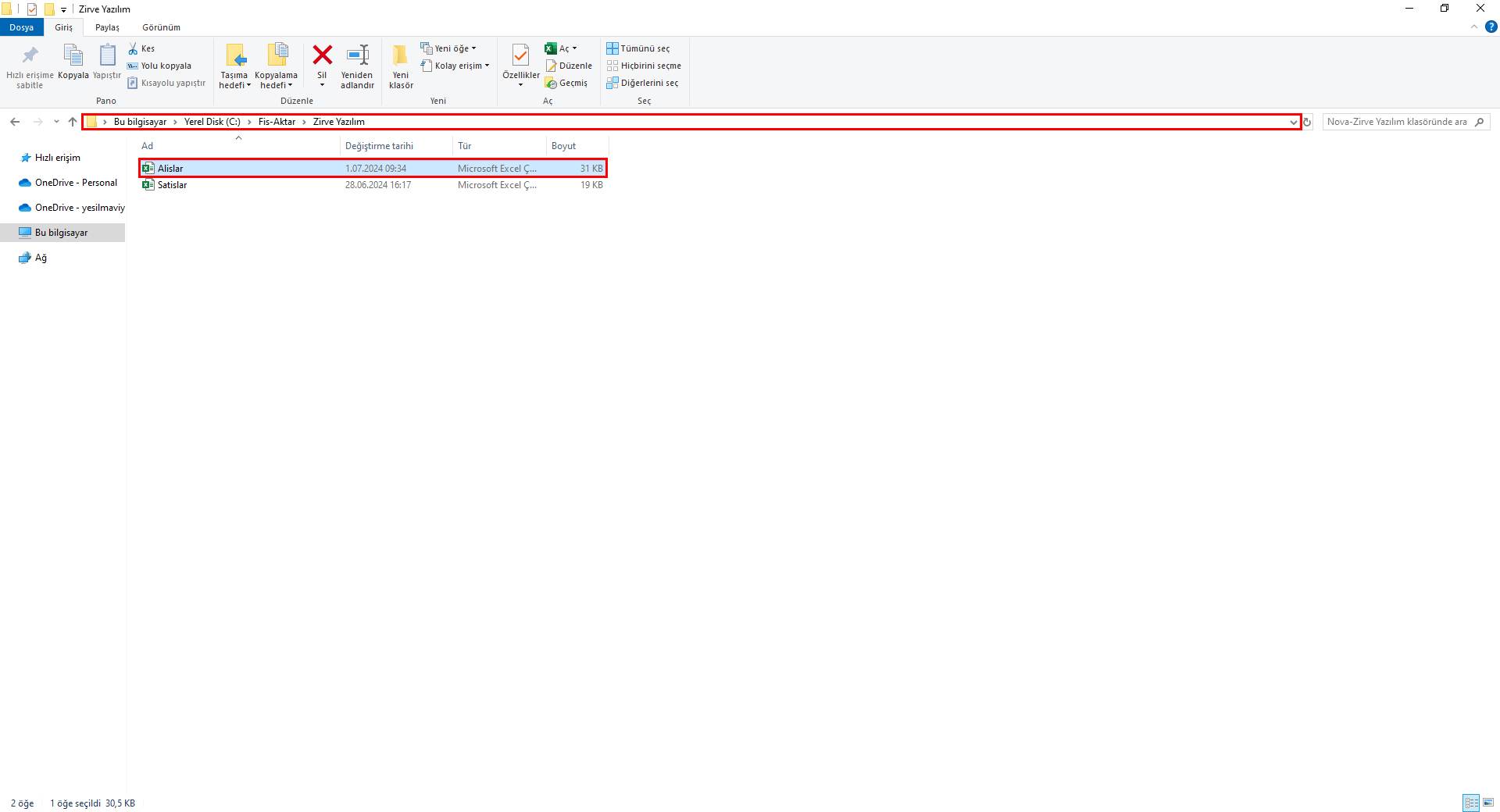Screen dimensions: 1500x812
Task: Refresh the folder using the reload icon
Action: (1307, 122)
